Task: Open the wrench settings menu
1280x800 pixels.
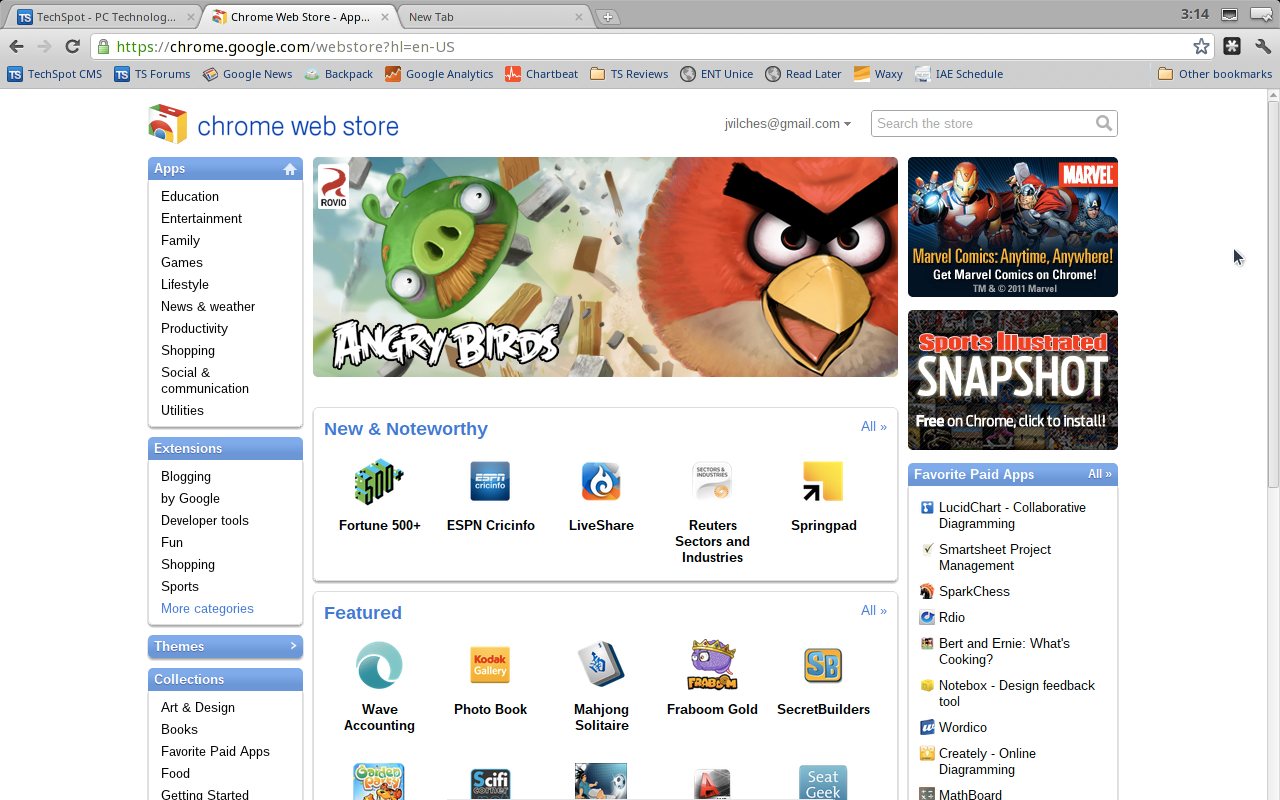Action: click(1262, 46)
